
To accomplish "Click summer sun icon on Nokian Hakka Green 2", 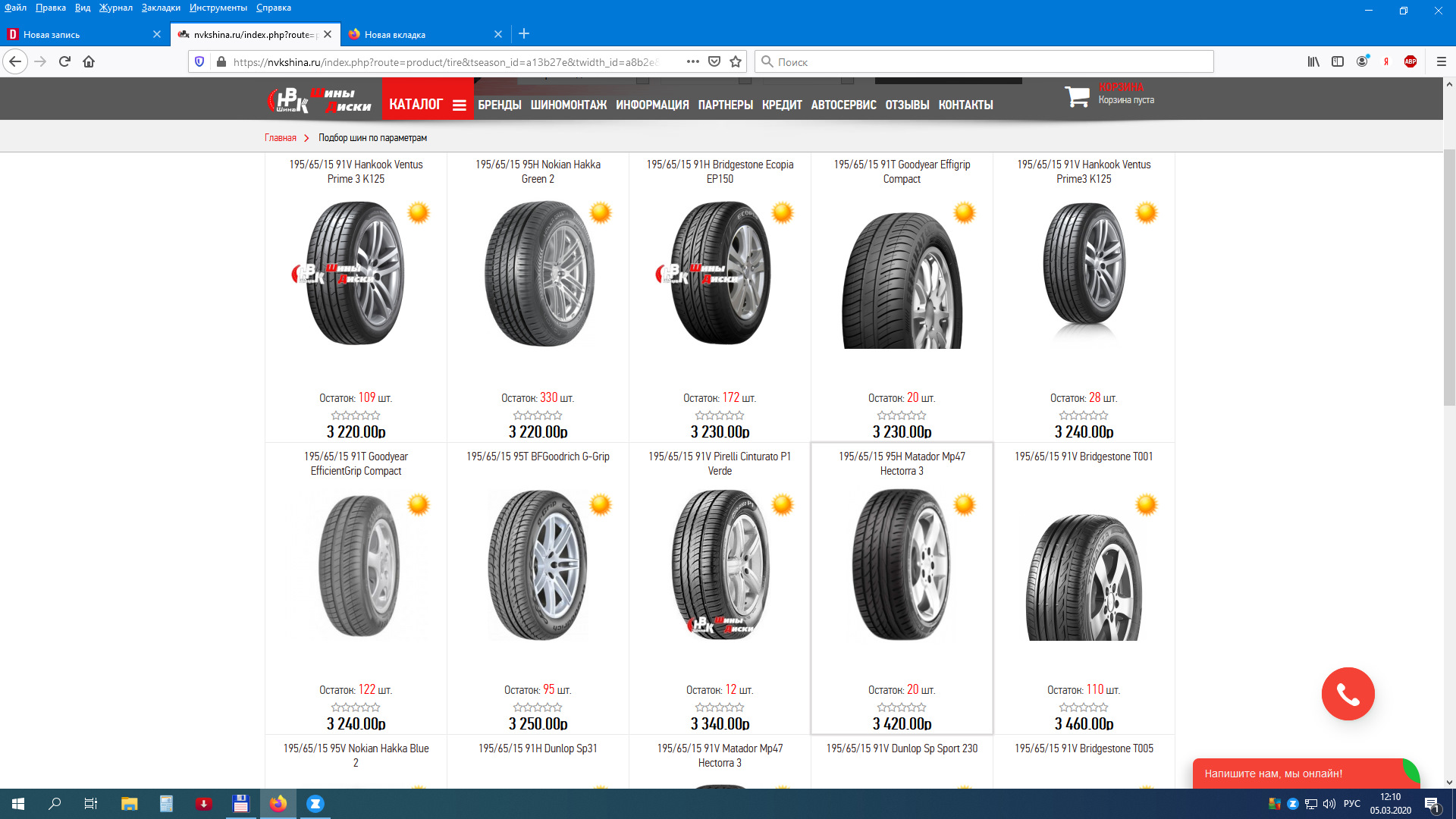I will 601,212.
